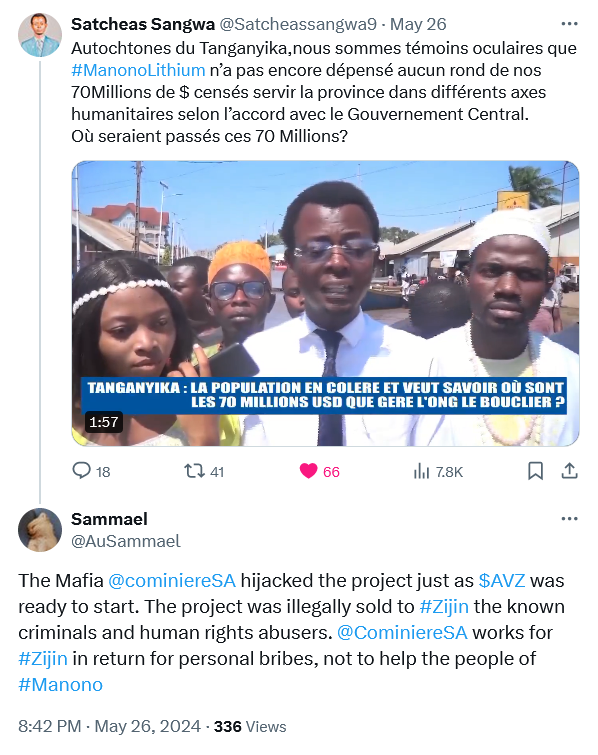Play the Tanganyika video thumbnail
The image size is (598, 755).
tap(325, 303)
